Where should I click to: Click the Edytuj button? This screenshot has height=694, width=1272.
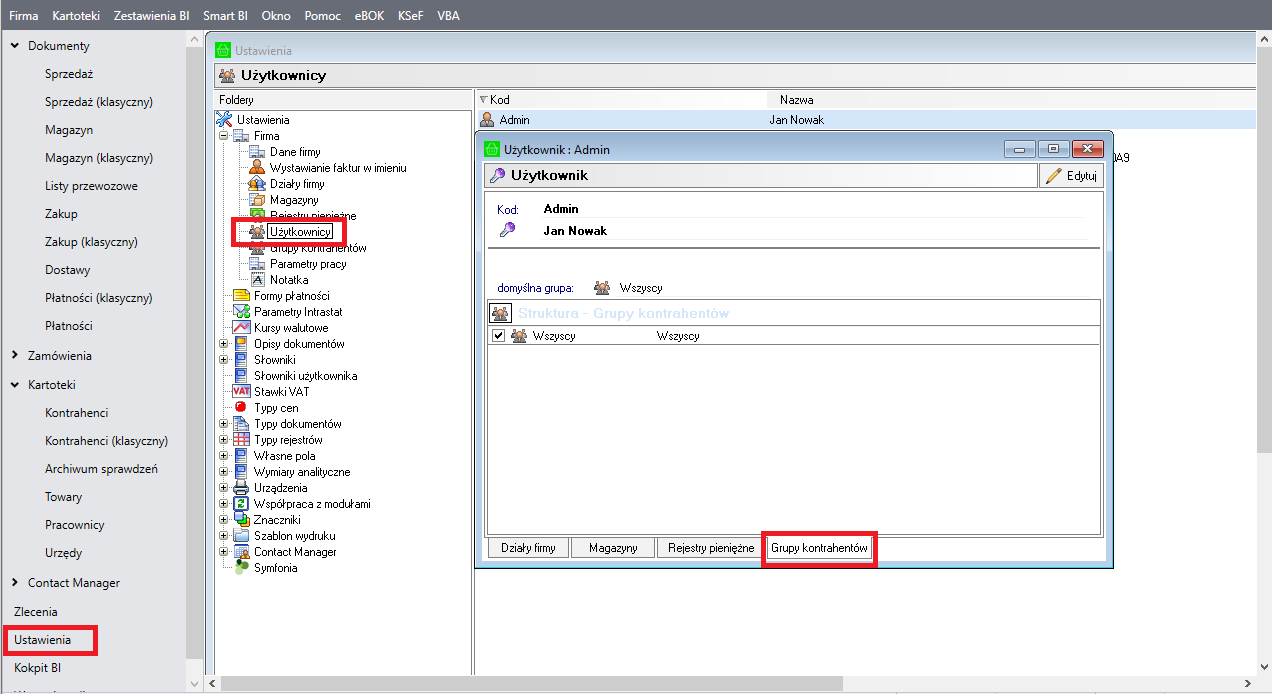pyautogui.click(x=1071, y=176)
